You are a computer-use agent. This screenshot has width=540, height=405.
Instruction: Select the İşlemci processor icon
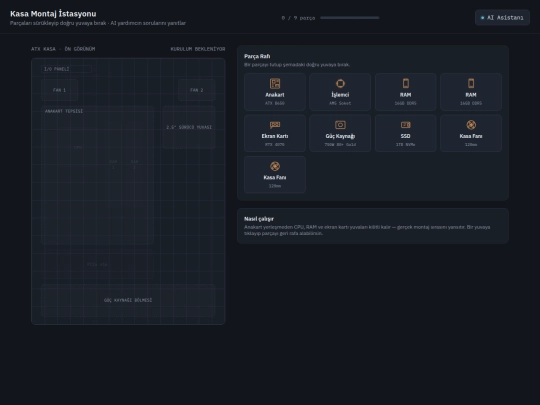[x=340, y=83]
